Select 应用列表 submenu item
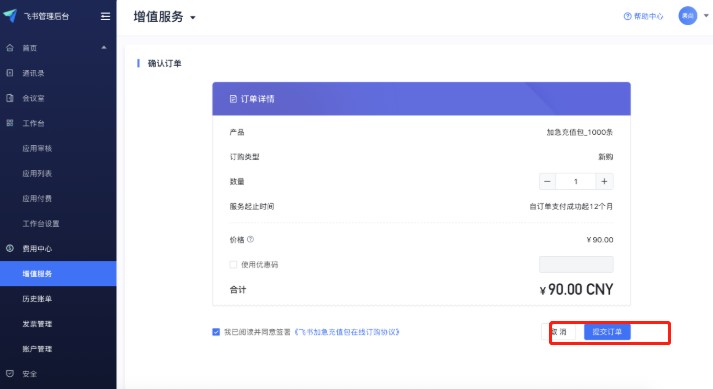713x389 pixels. (37, 173)
